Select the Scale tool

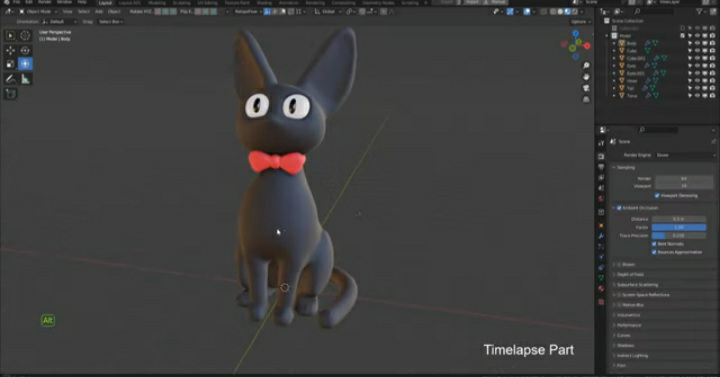10,64
